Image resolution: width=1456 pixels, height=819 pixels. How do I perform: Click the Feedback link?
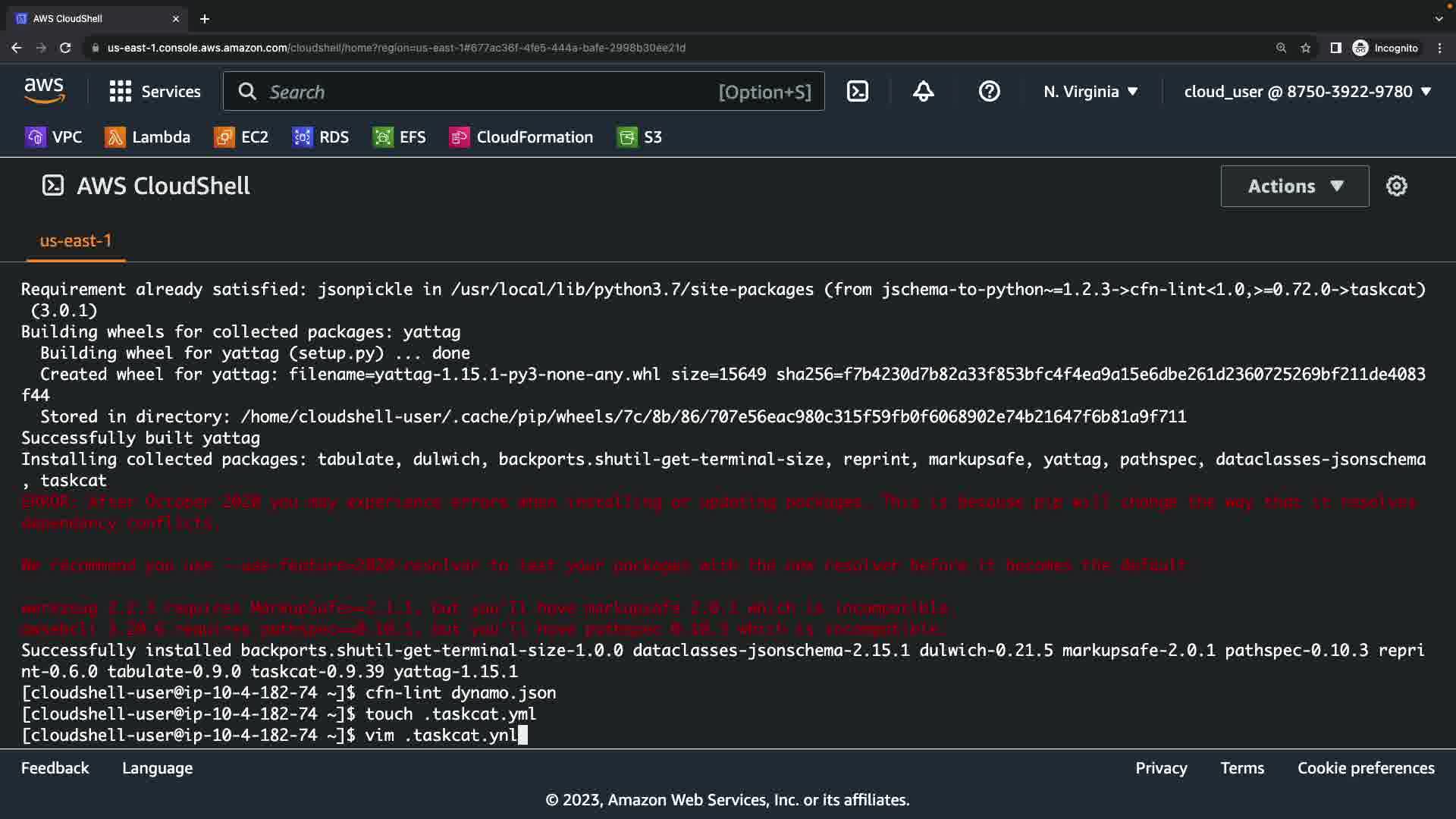(55, 768)
